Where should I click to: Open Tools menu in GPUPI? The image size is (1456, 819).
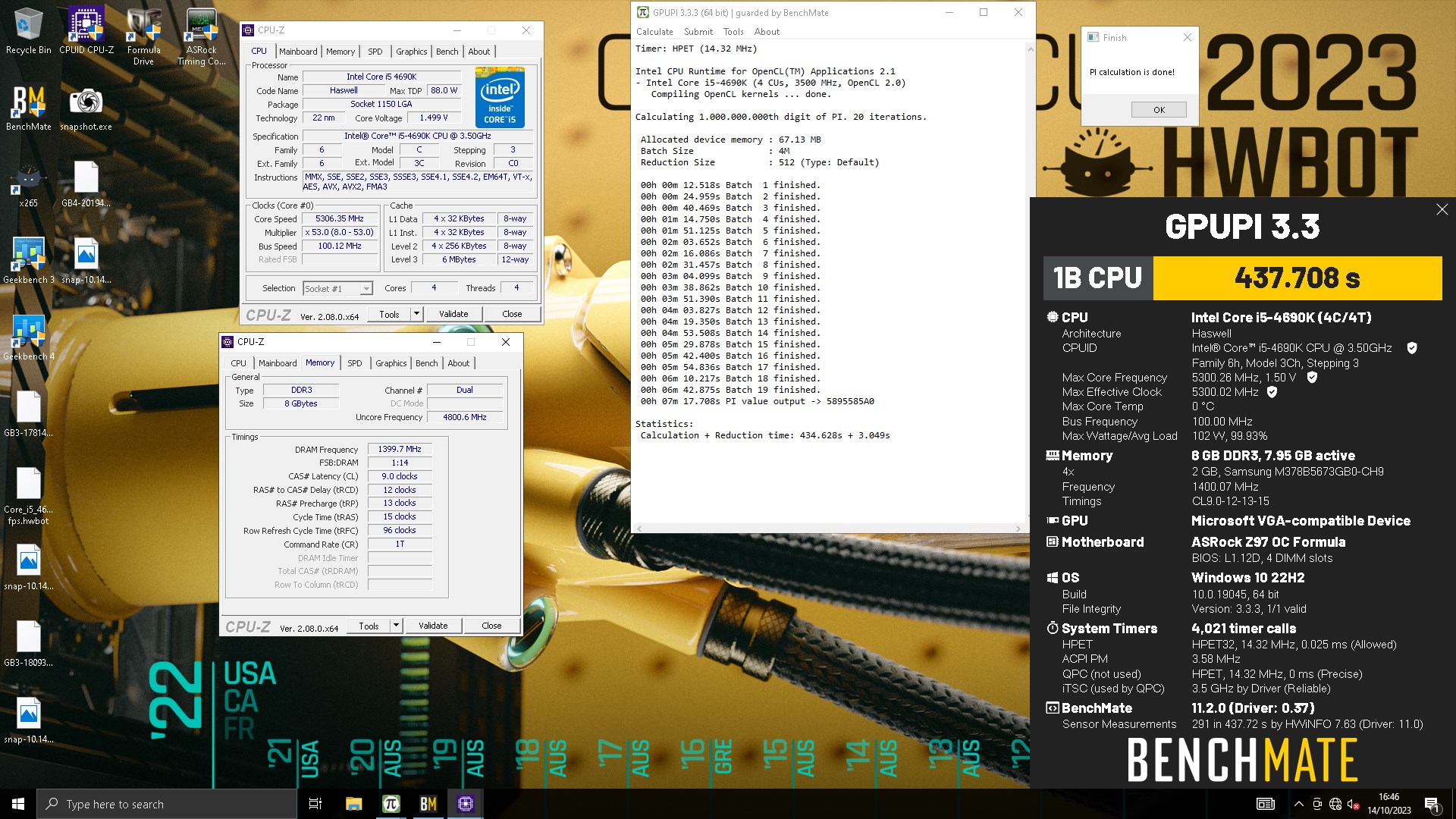tap(733, 32)
